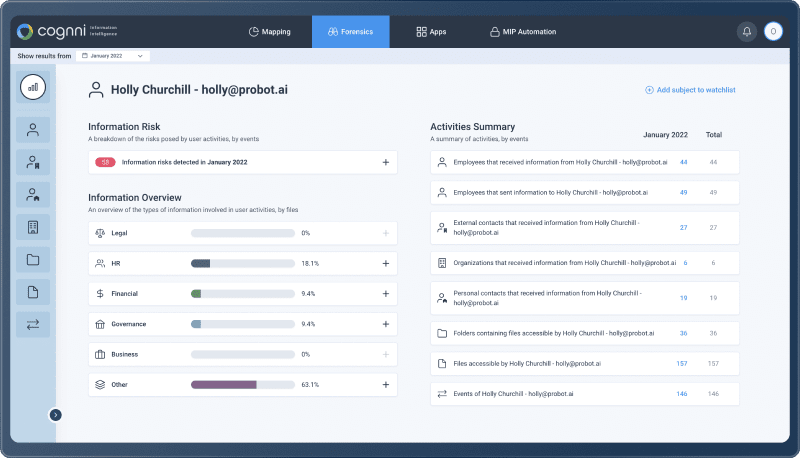Open the events arrows sidebar icon
This screenshot has width=800, height=458.
pyautogui.click(x=33, y=324)
